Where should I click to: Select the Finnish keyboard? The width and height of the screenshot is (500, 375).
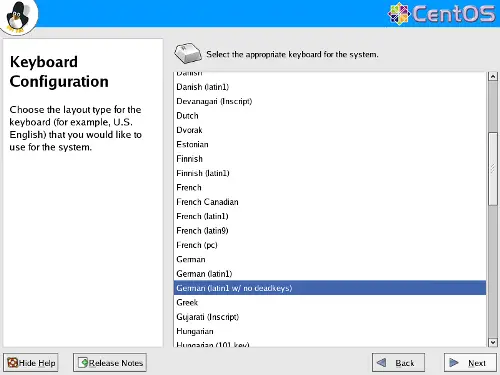[330, 159]
